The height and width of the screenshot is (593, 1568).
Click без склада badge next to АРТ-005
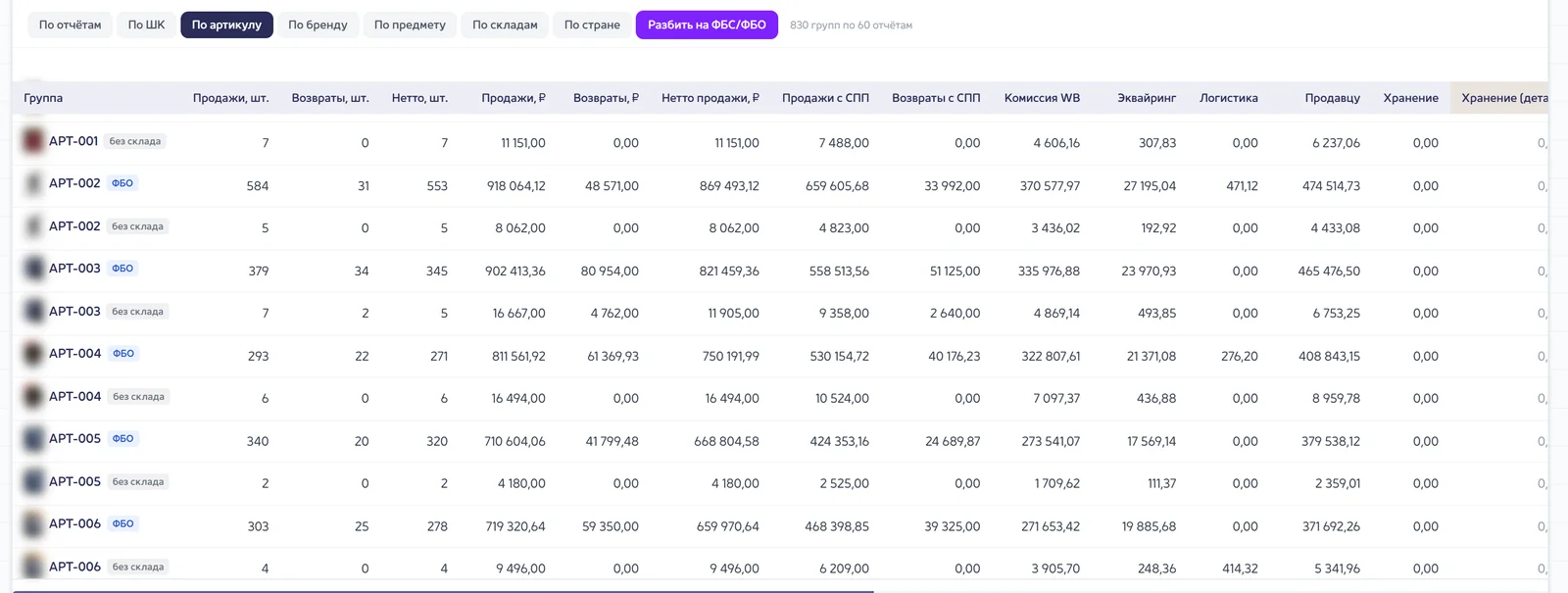(138, 482)
